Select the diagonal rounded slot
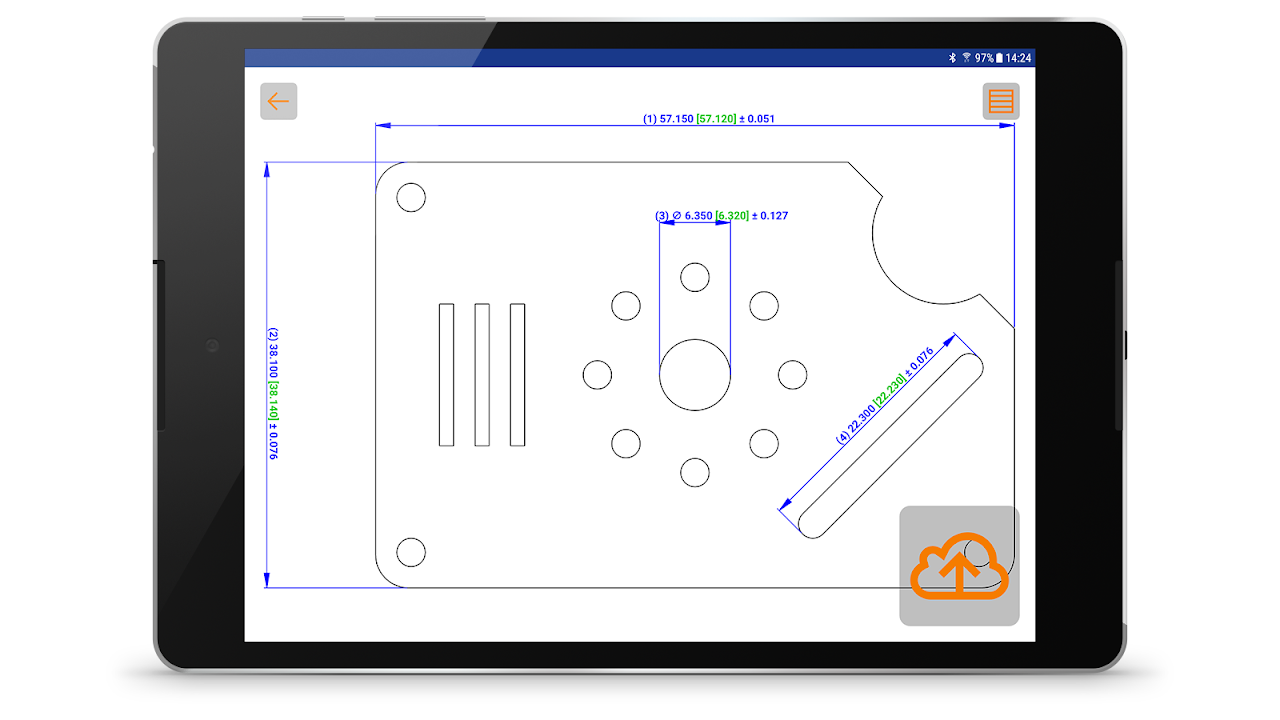Viewport: 1280px width, 720px height. click(890, 444)
